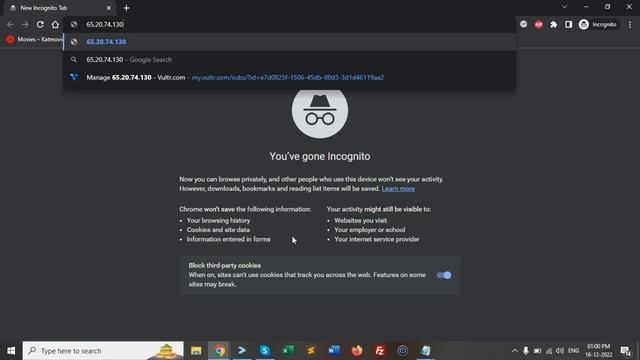Choose the 65.20.74.130 URL suggestion
The width and height of the screenshot is (640, 360).
click(x=290, y=42)
